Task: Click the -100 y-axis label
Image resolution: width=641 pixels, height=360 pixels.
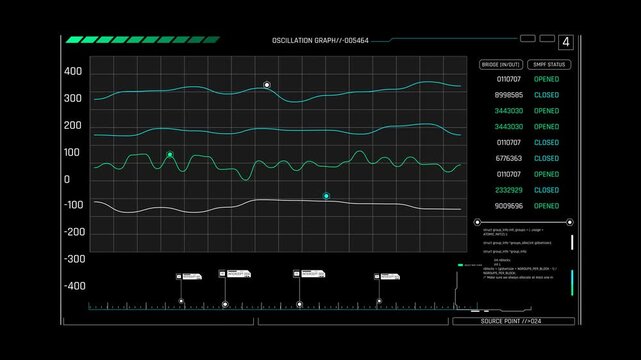Action: click(x=74, y=205)
